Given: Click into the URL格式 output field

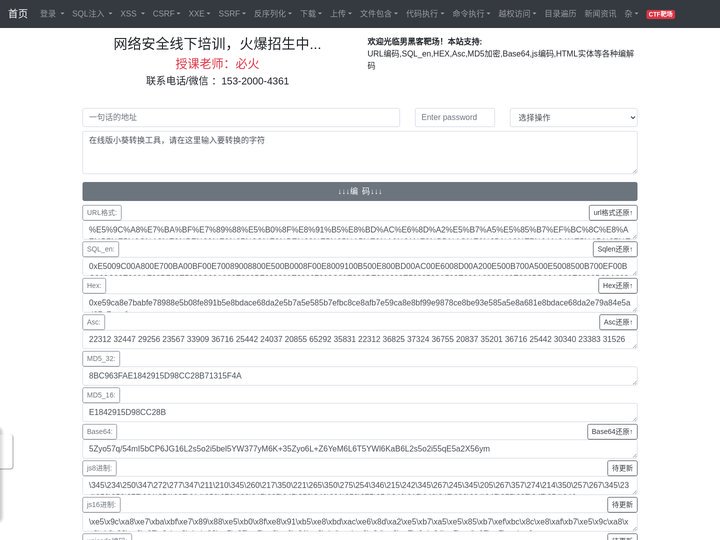Looking at the screenshot, I should [x=360, y=230].
